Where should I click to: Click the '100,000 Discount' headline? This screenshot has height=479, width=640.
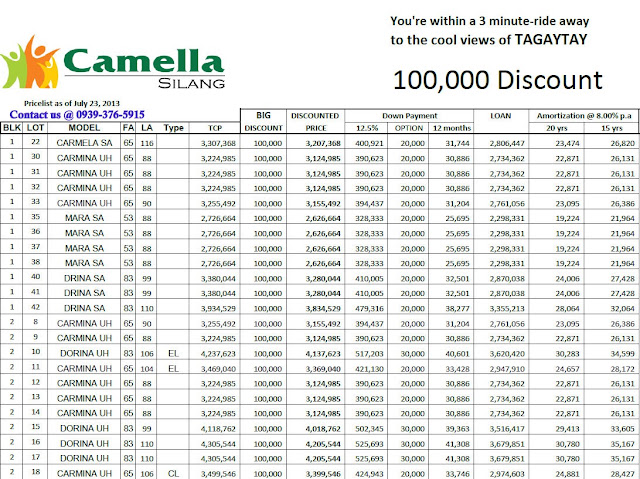498,80
